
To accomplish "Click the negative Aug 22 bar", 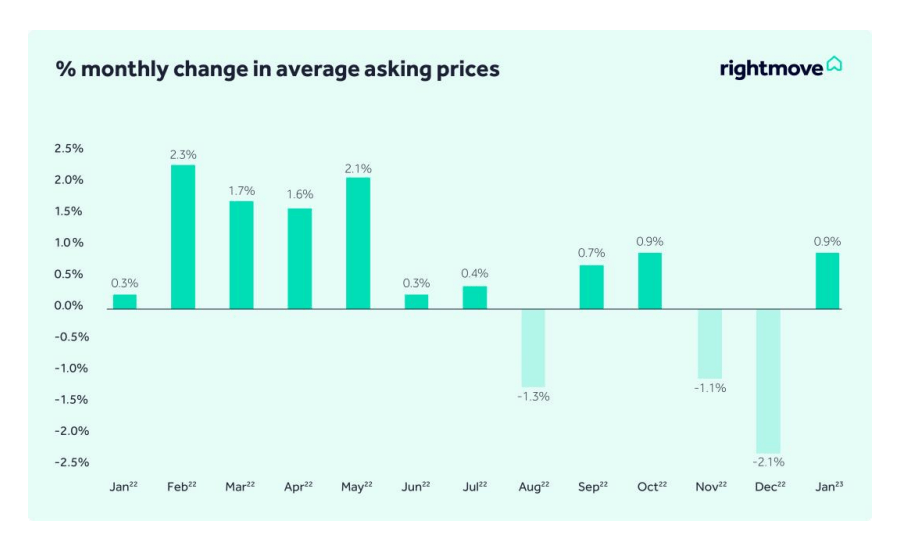I will 533,348.
